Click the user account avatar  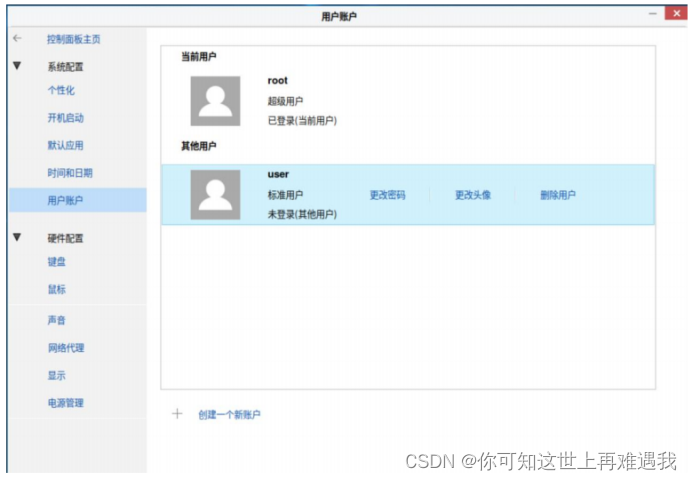(215, 195)
